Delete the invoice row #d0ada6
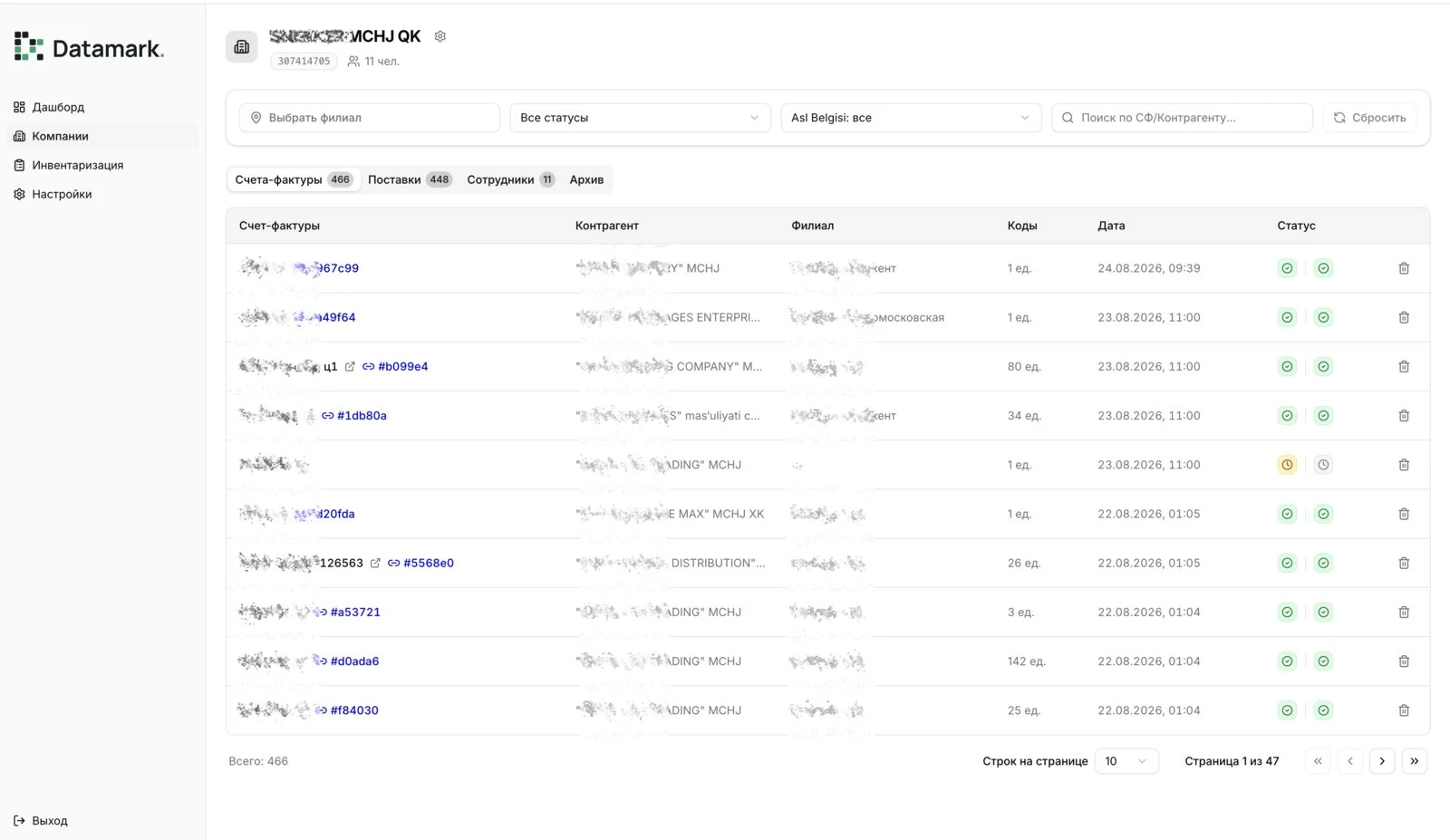 pos(1404,661)
